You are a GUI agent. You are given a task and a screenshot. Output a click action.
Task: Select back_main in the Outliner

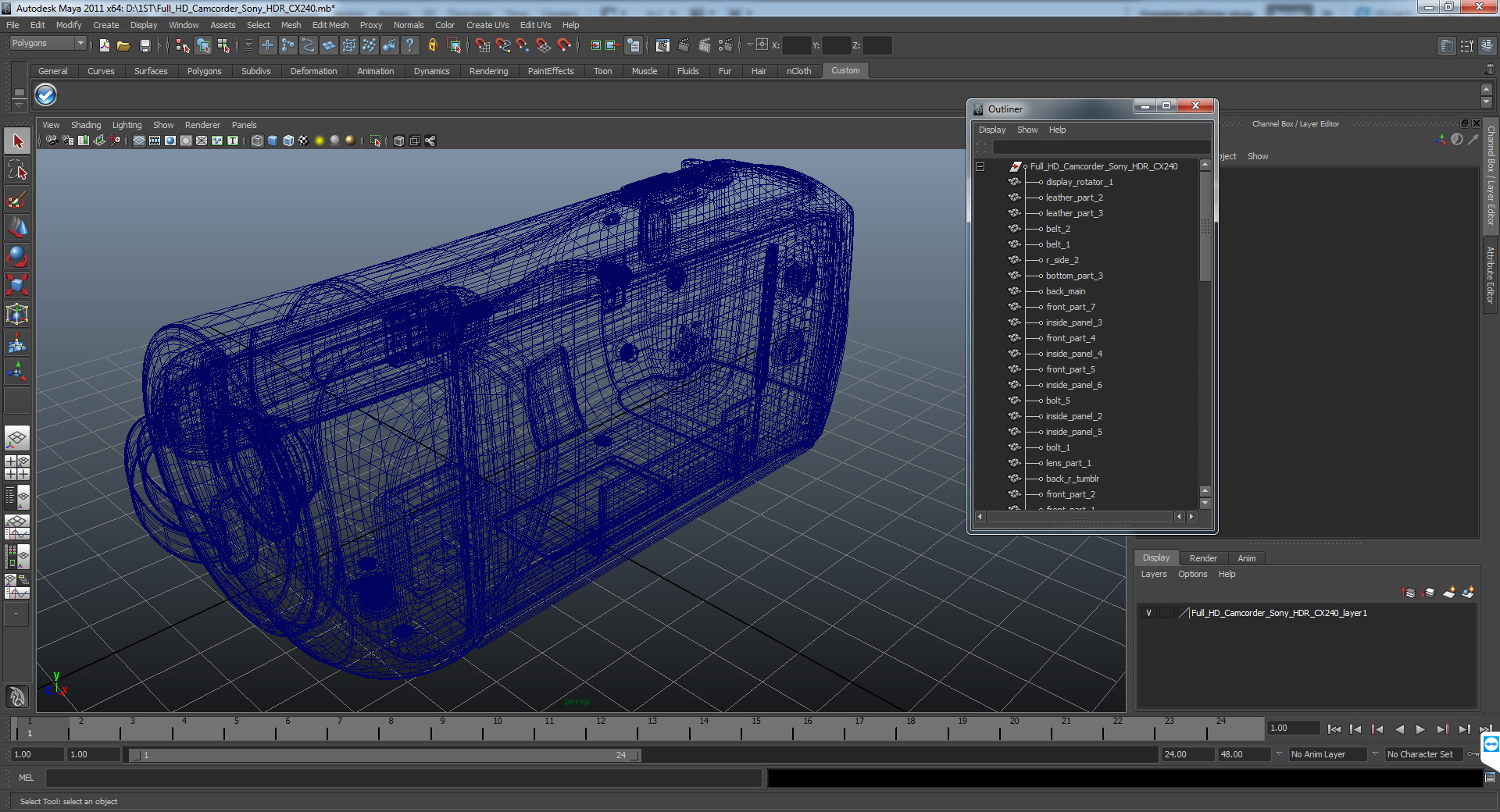click(1065, 291)
